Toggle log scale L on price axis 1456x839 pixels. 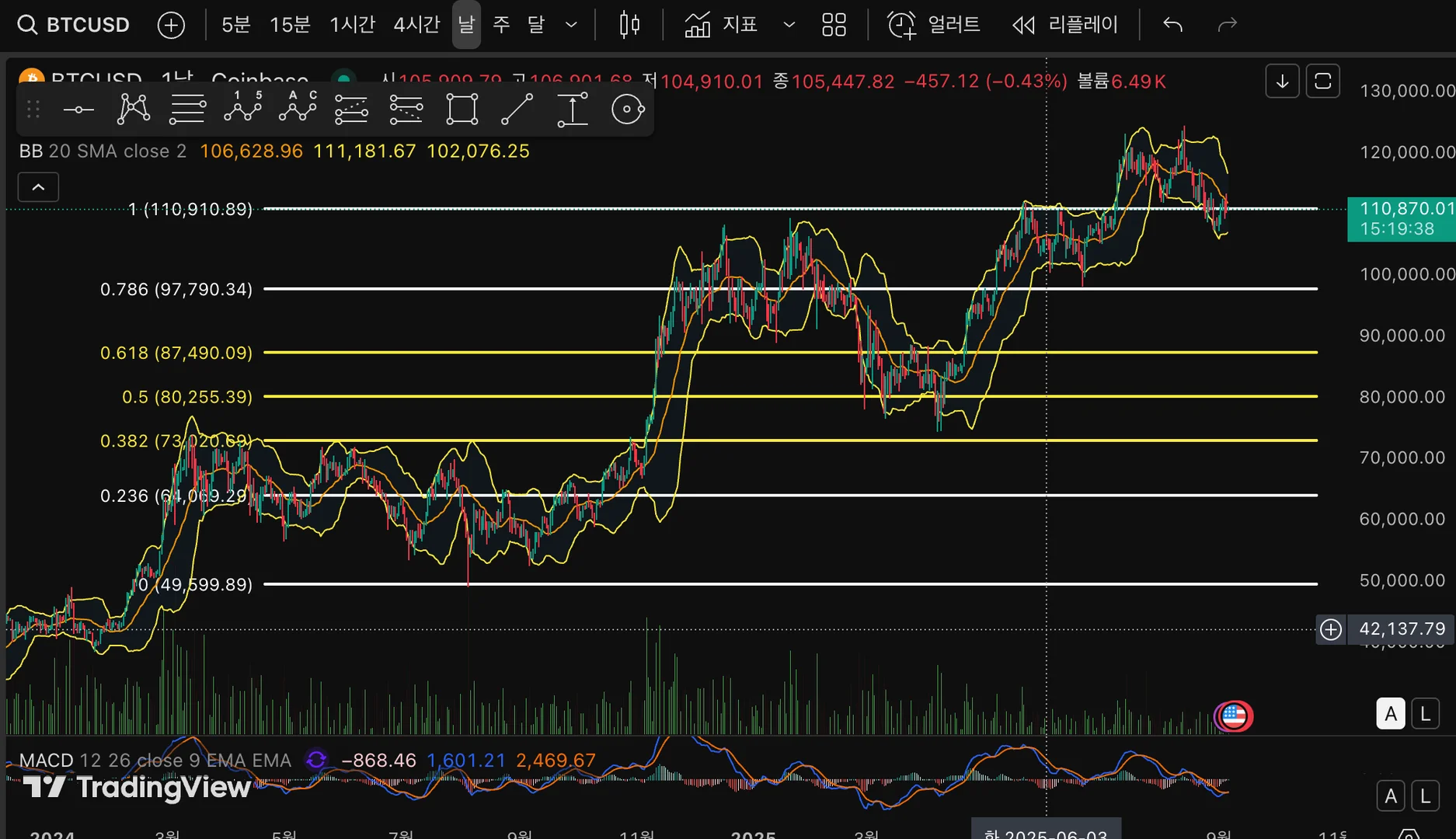coord(1425,713)
